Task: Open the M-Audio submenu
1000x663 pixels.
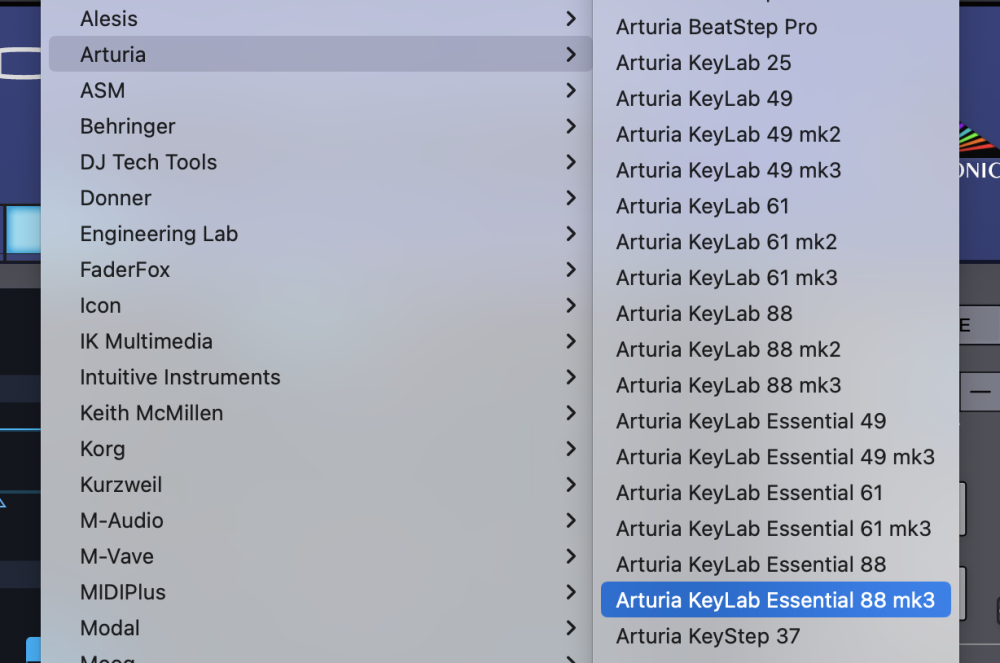Action: [121, 520]
